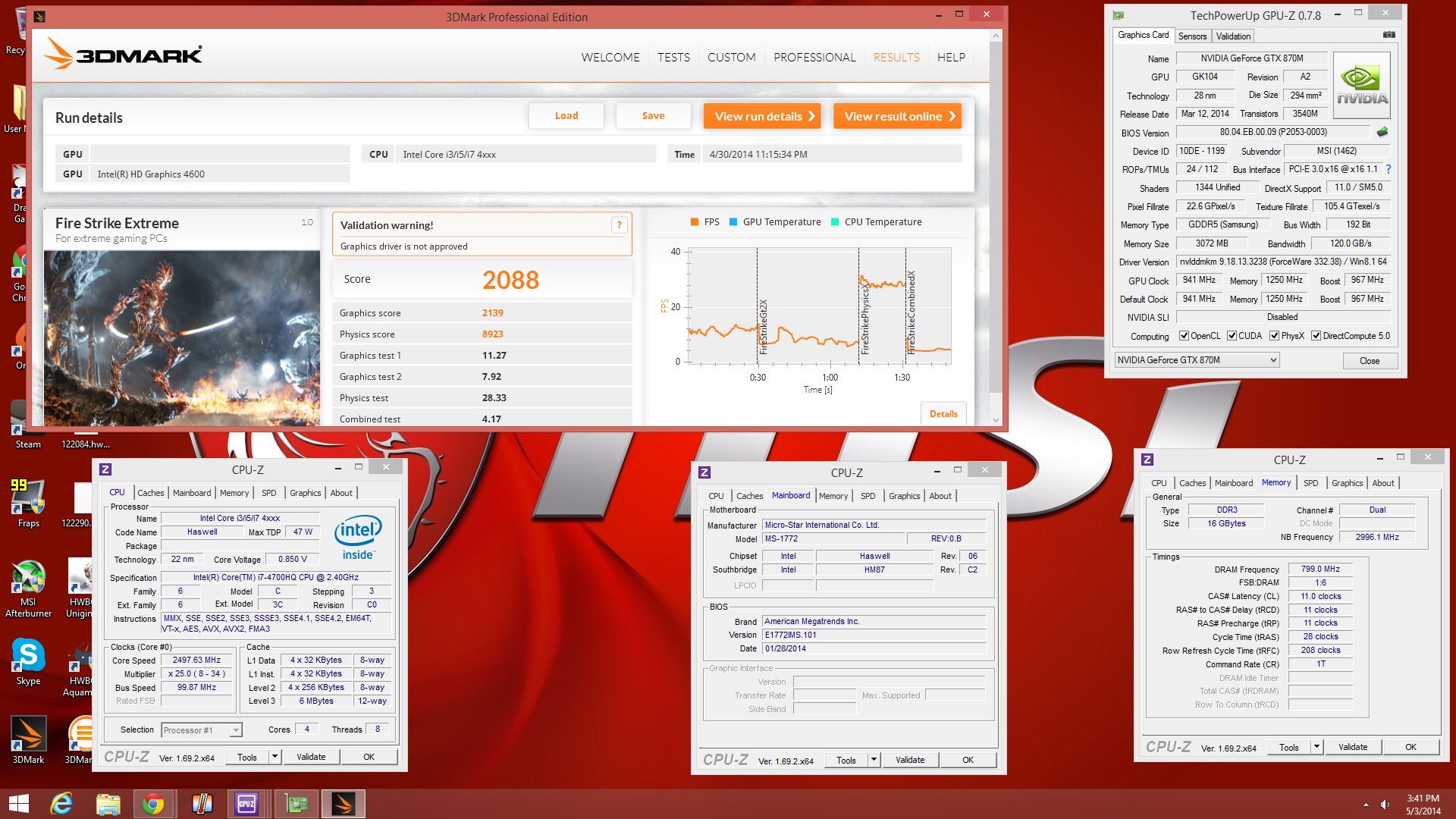Click Intel inside logo in CPU-Z
Image resolution: width=1456 pixels, height=819 pixels.
[x=358, y=537]
